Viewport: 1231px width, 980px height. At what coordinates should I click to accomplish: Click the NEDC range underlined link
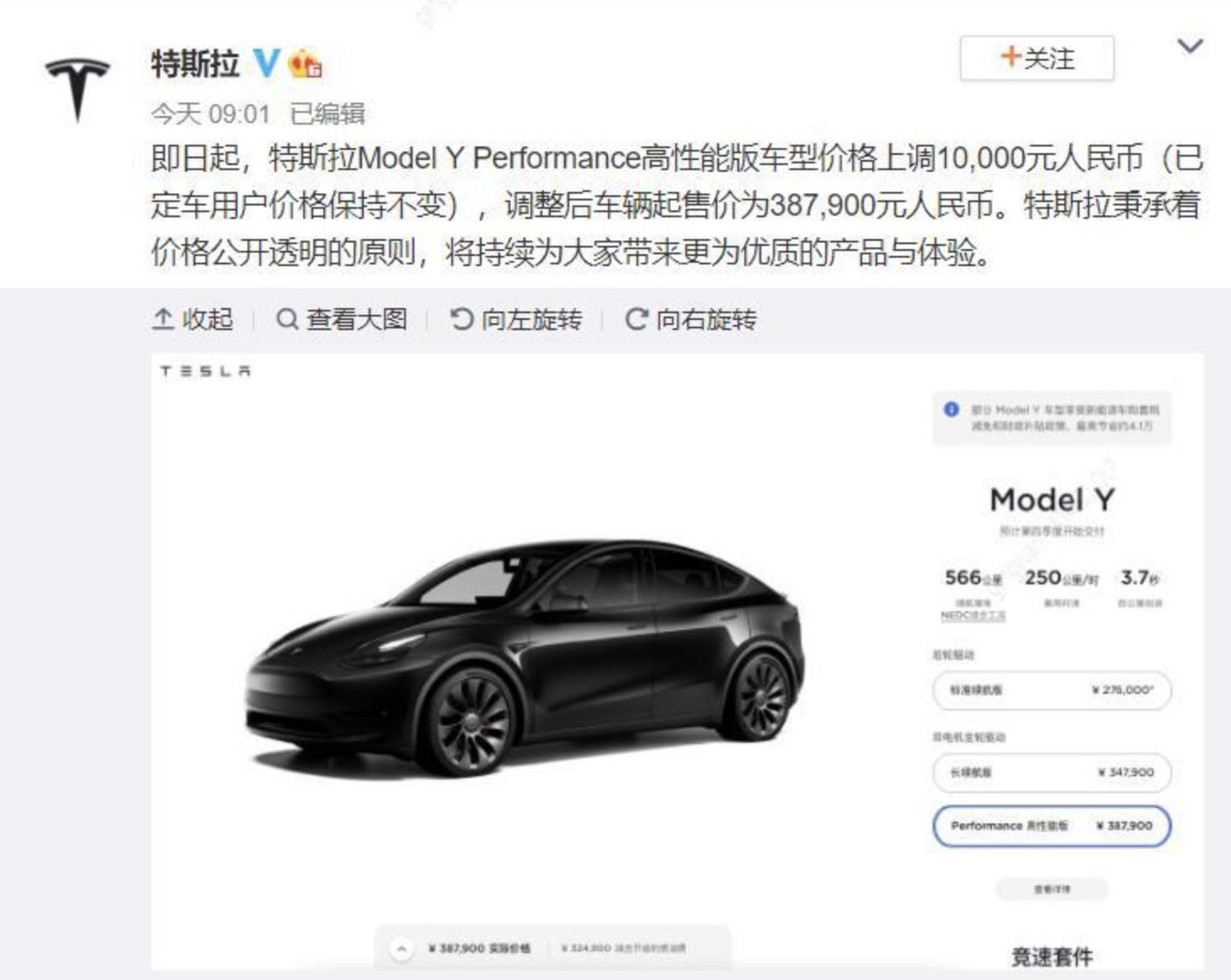point(973,615)
